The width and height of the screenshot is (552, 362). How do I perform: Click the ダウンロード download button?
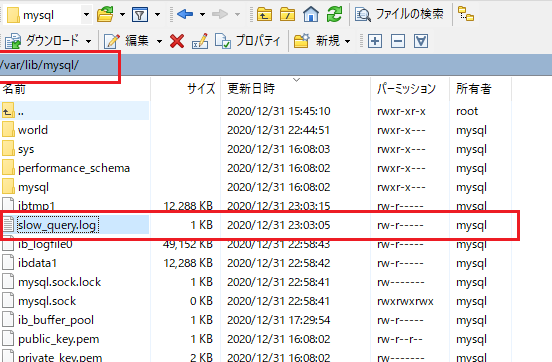tap(42, 41)
